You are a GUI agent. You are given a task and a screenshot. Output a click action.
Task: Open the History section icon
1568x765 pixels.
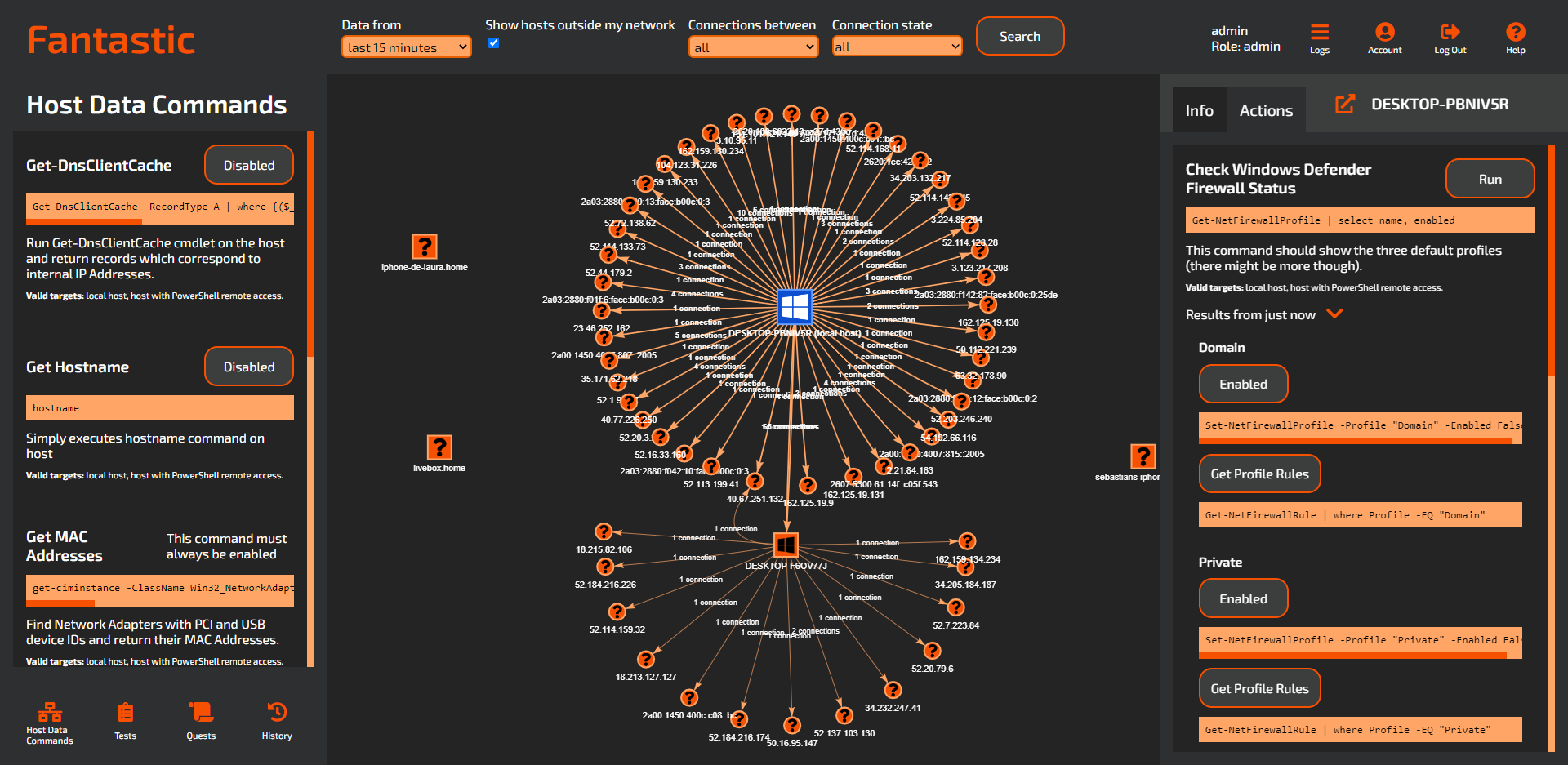pyautogui.click(x=277, y=722)
